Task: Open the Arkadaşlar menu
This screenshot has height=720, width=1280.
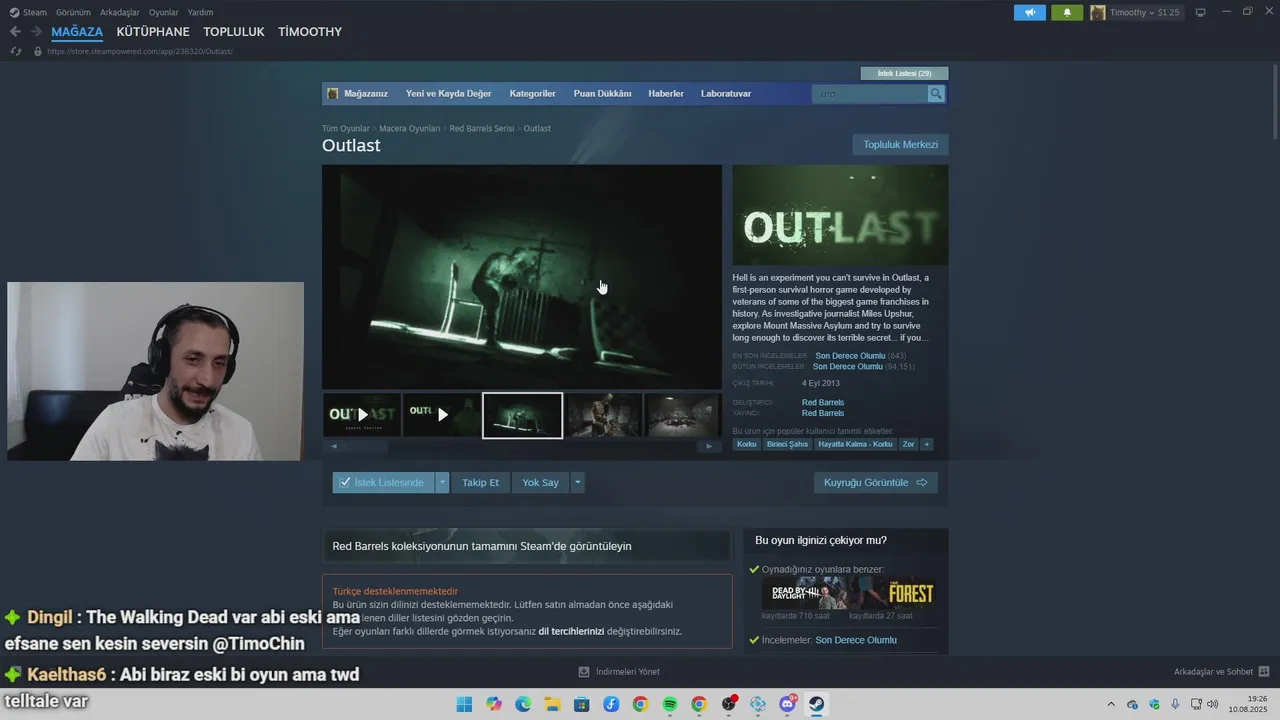Action: pyautogui.click(x=120, y=12)
